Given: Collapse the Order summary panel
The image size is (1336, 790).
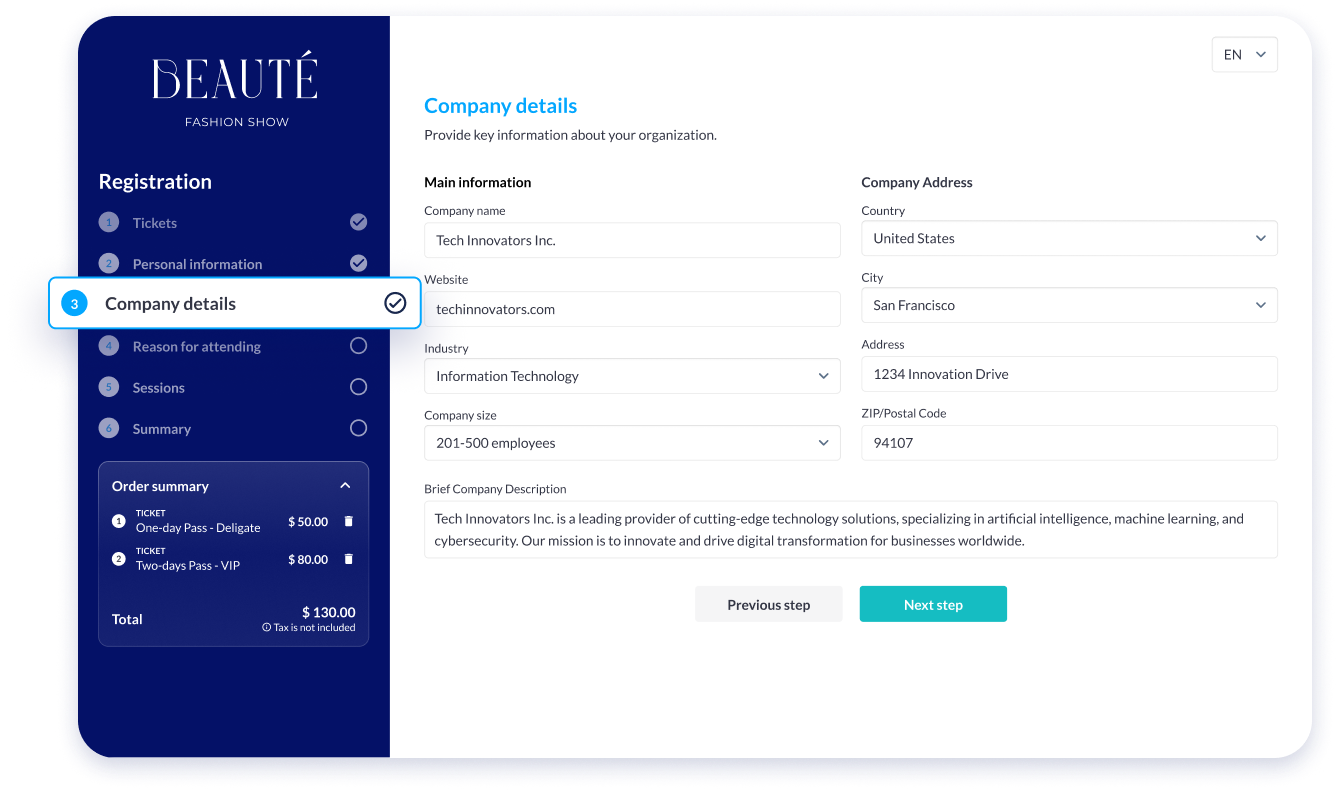Looking at the screenshot, I should click(345, 486).
